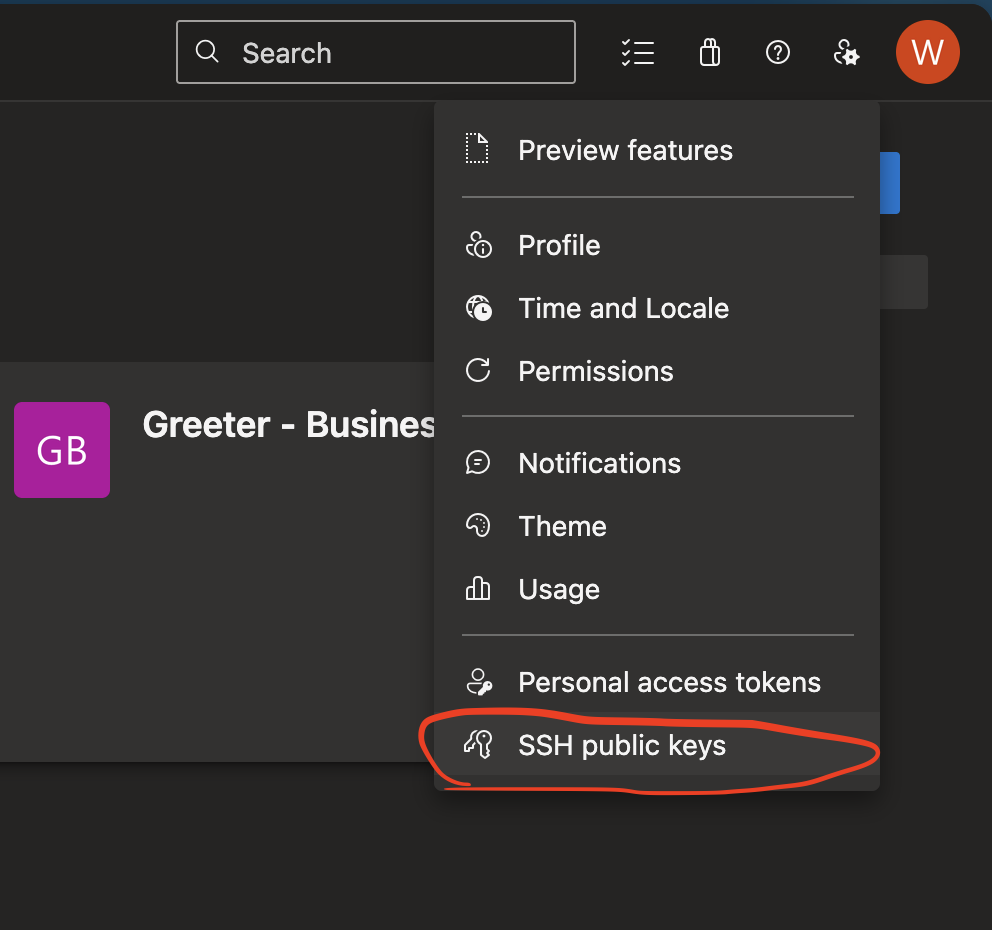Click the circular arrow icon beside Permissions
This screenshot has width=992, height=930.
[478, 370]
